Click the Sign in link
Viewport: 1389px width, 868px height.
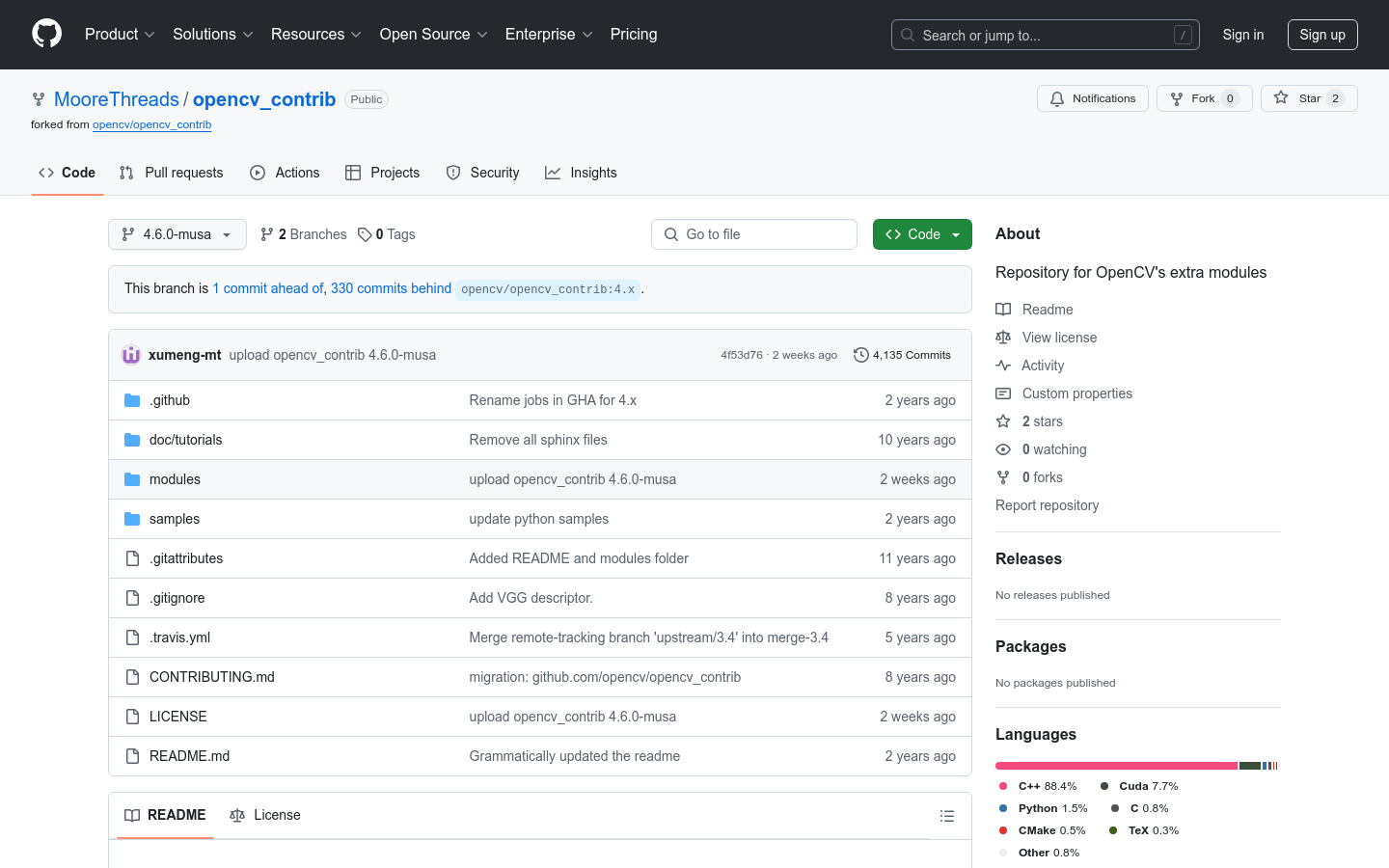(1243, 35)
